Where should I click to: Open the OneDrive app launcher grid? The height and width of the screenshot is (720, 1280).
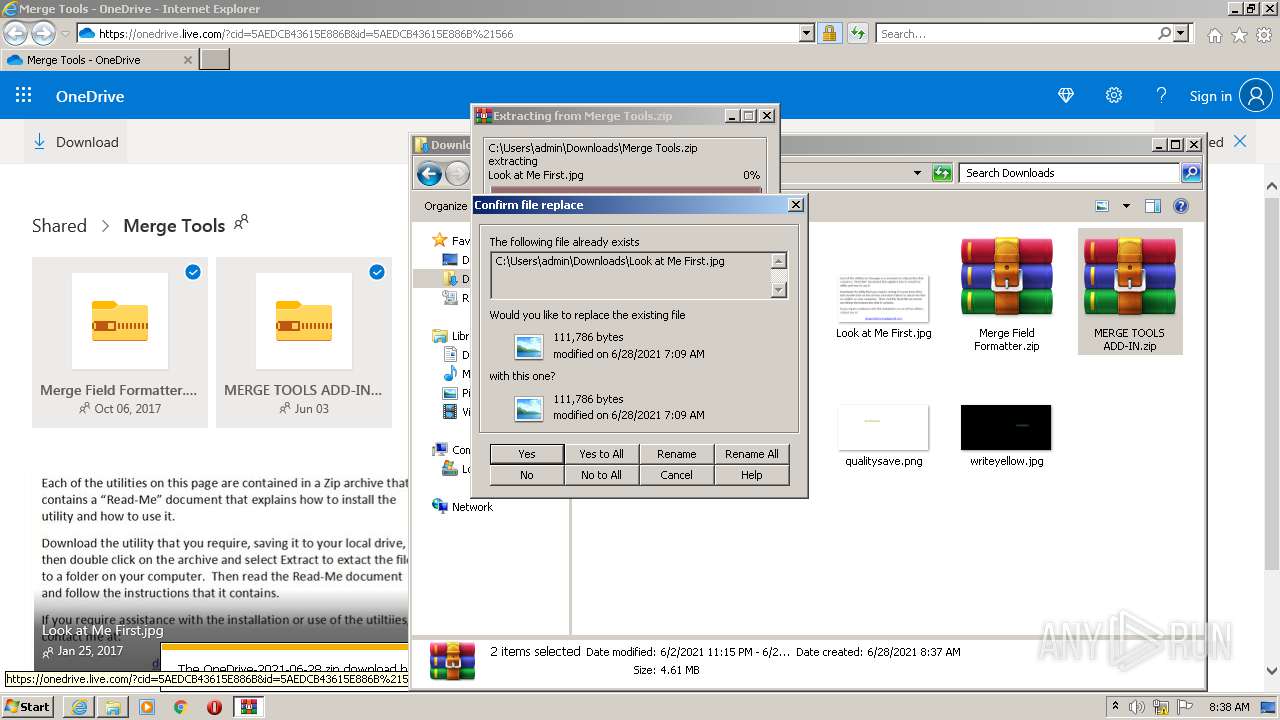click(x=24, y=96)
